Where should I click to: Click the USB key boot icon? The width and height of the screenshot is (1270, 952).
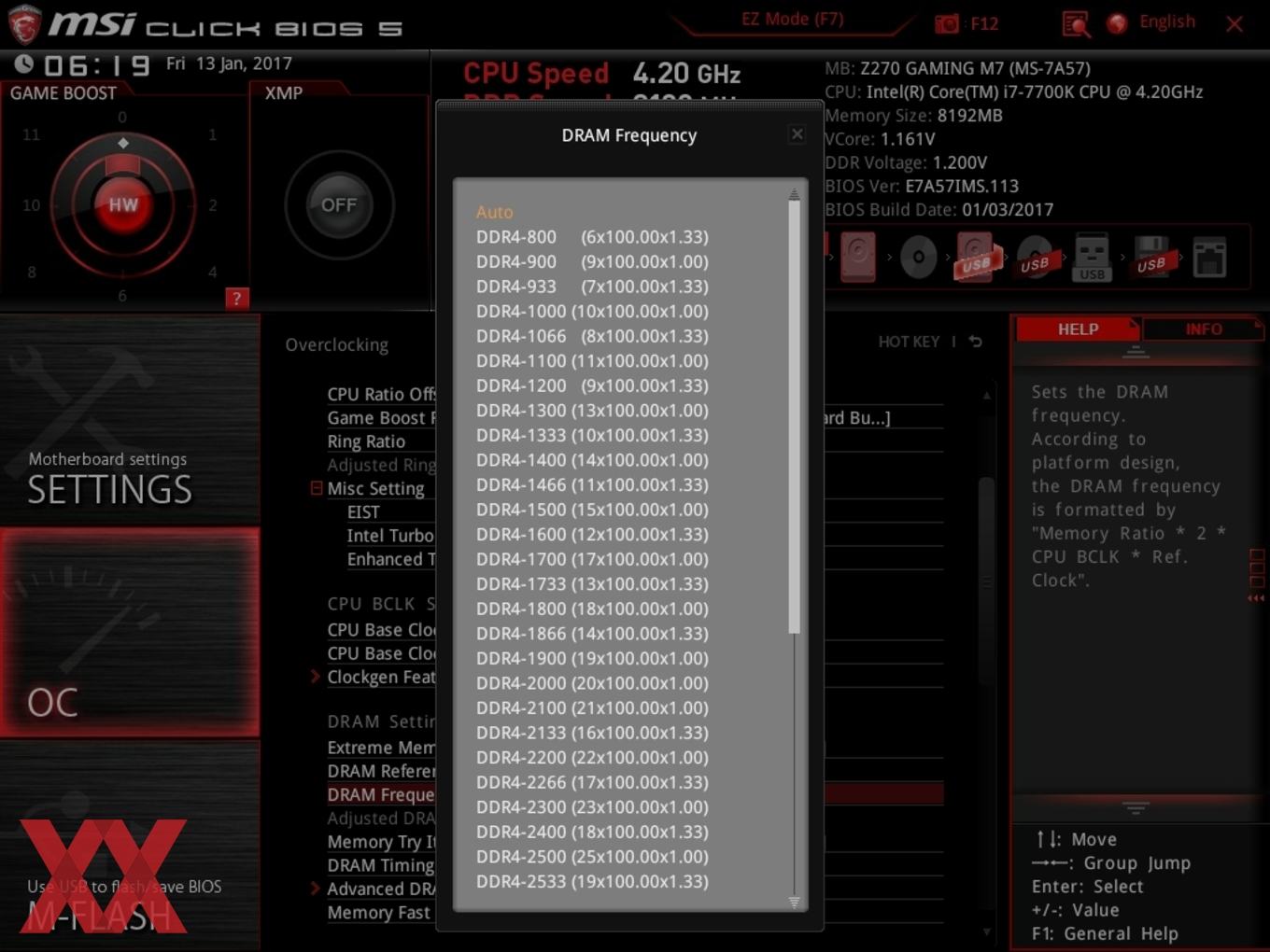point(1092,257)
